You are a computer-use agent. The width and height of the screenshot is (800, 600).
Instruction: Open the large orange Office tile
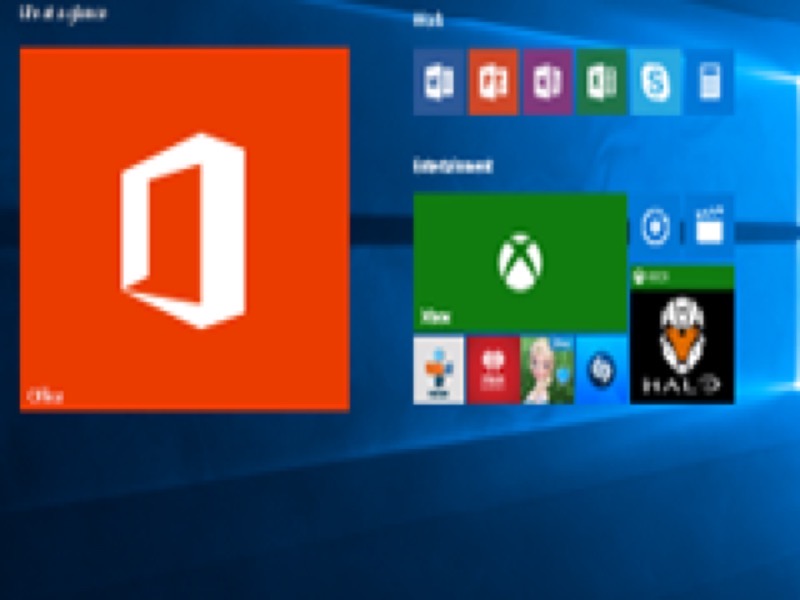coord(185,229)
